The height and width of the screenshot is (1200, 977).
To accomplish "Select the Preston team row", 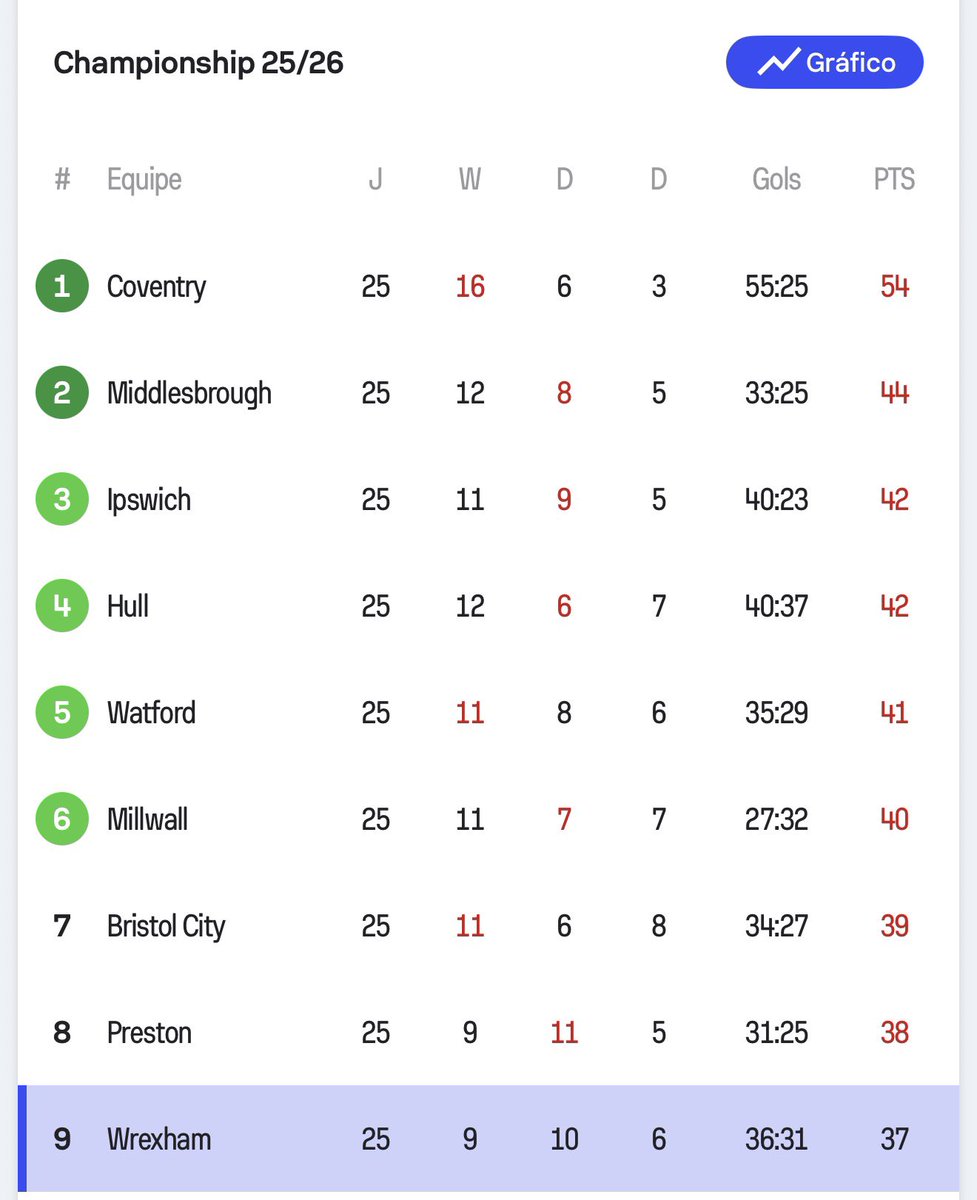I will [x=488, y=1032].
